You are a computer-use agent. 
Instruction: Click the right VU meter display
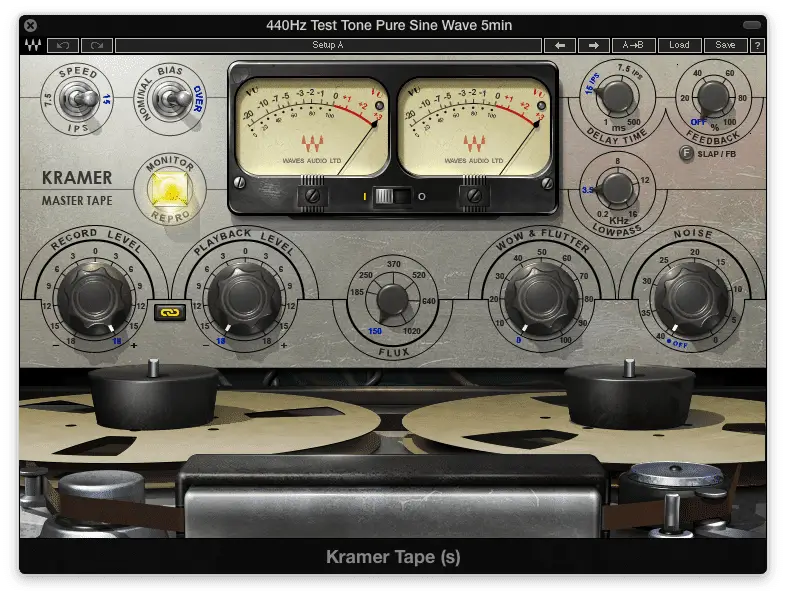[474, 126]
